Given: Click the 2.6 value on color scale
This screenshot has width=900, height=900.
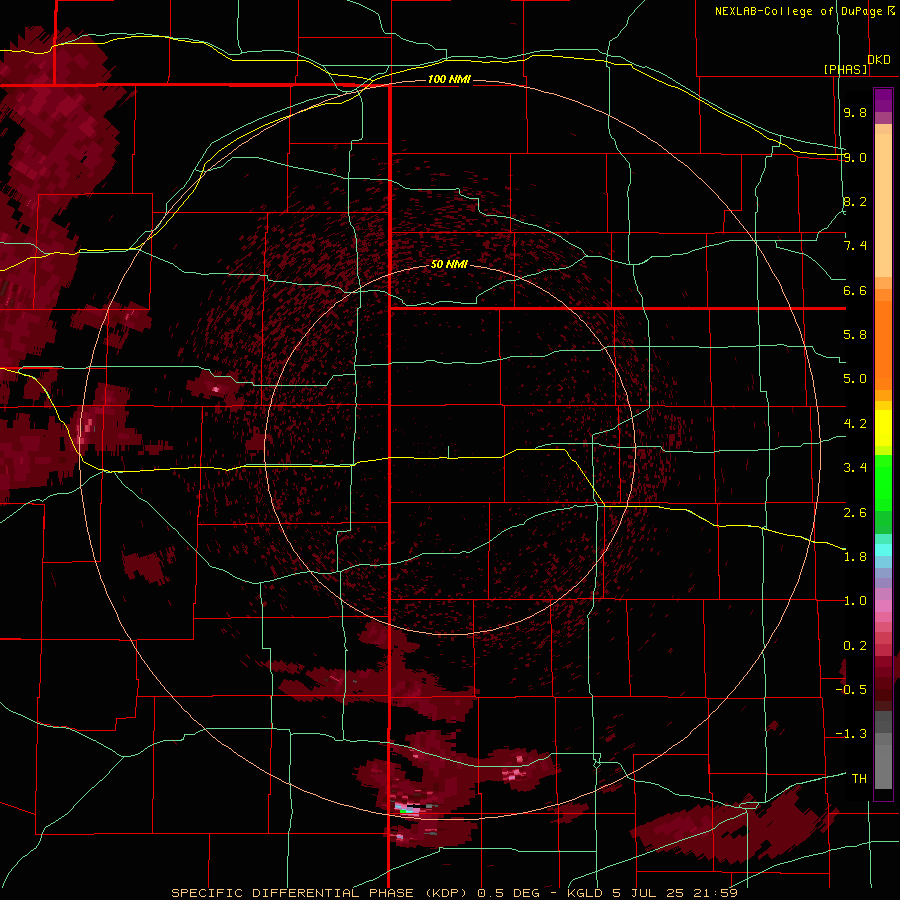Looking at the screenshot, I should [855, 512].
